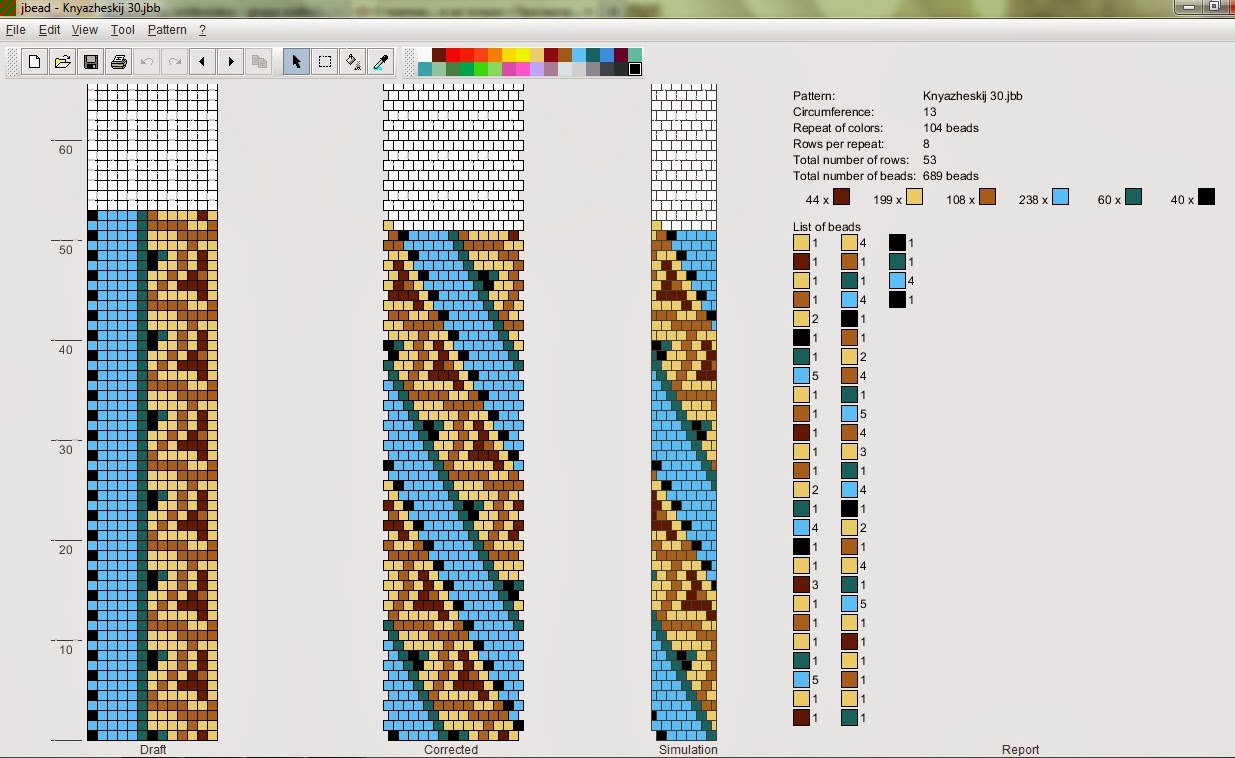Pick the white swatch in the palette
This screenshot has width=1235, height=758.
(425, 55)
